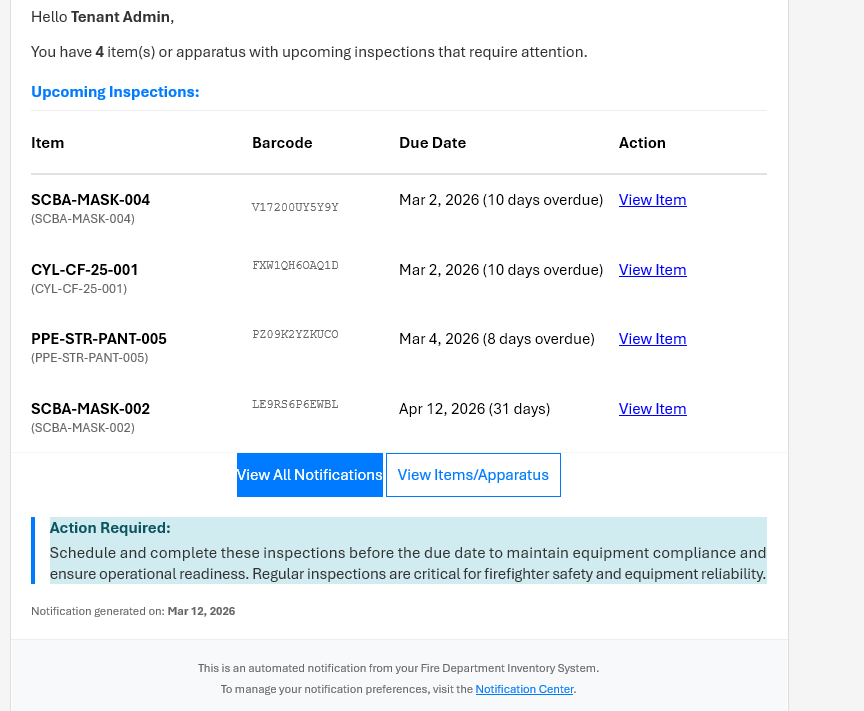This screenshot has width=864, height=711.
Task: Select the Upcoming Inspections heading
Action: [x=113, y=91]
